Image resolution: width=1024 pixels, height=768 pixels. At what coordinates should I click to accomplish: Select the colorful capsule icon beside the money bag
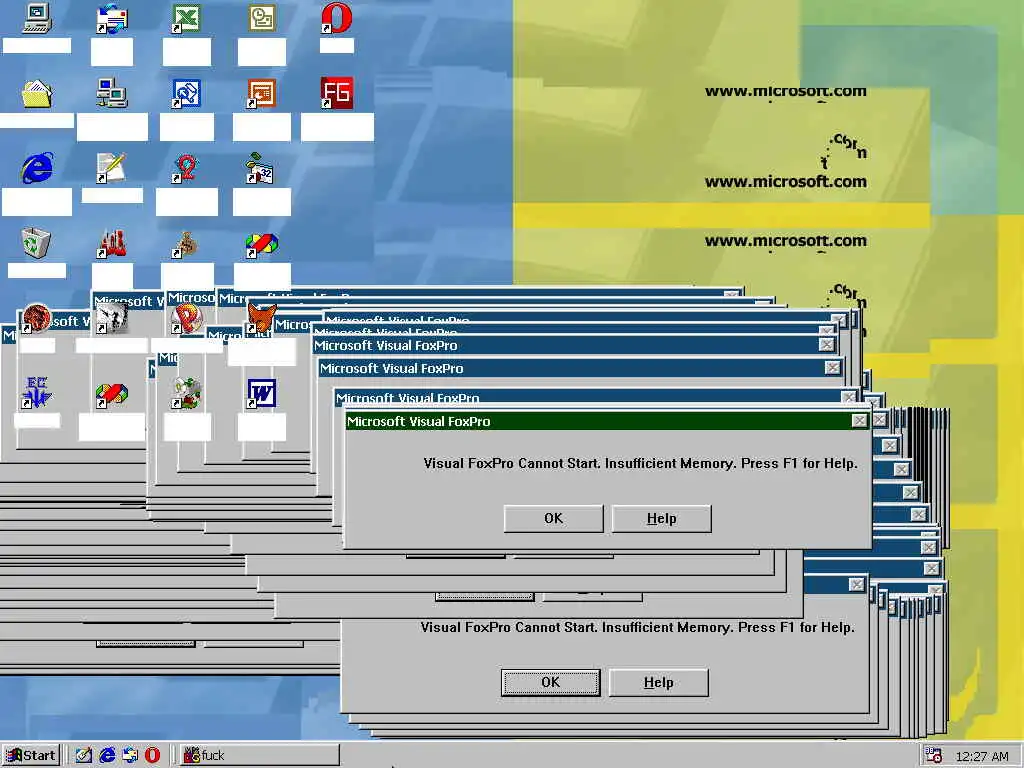pos(261,244)
